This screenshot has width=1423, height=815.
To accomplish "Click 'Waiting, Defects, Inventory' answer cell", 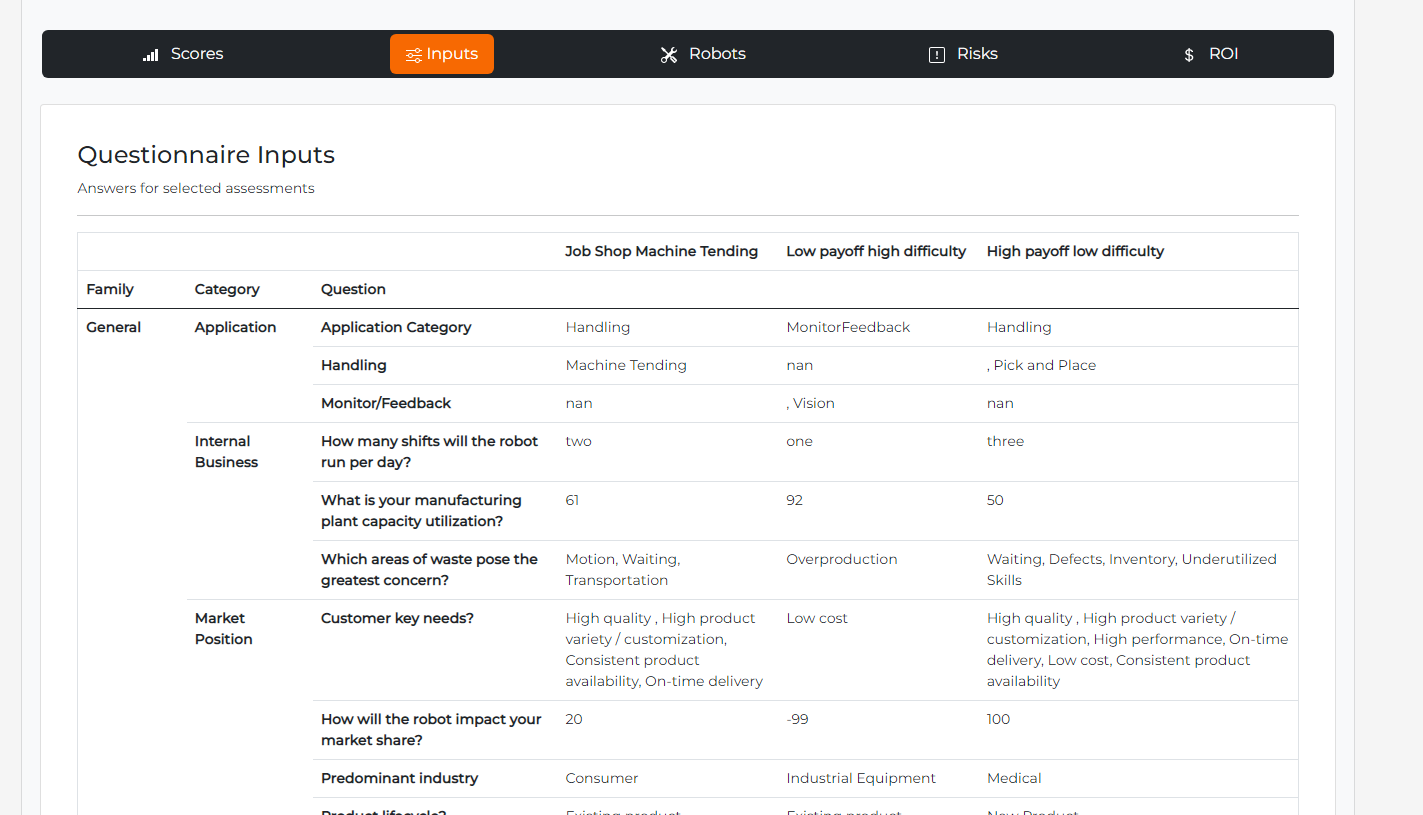I will coord(1132,570).
